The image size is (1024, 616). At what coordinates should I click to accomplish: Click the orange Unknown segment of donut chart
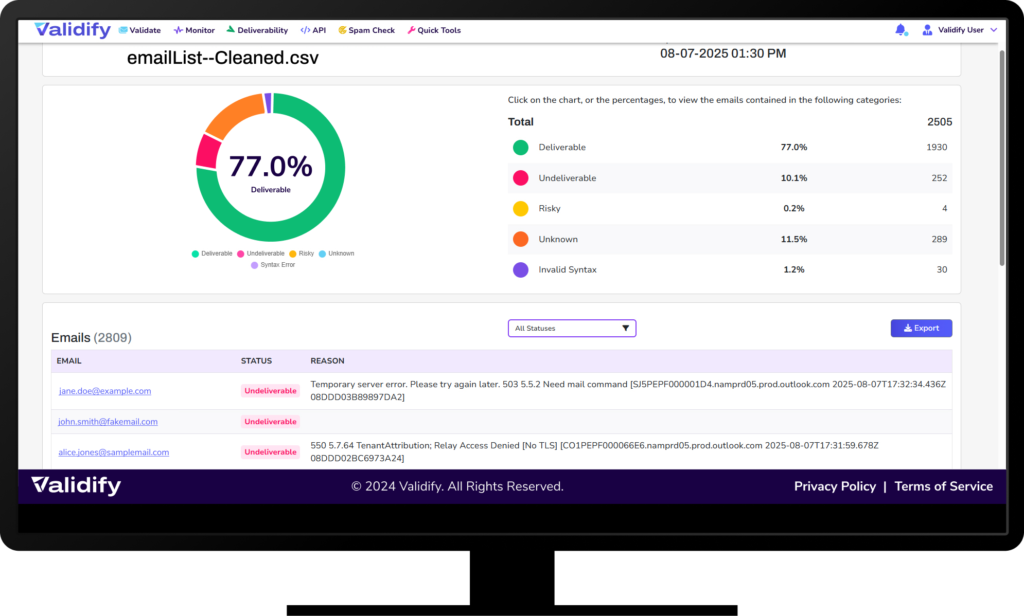232,119
